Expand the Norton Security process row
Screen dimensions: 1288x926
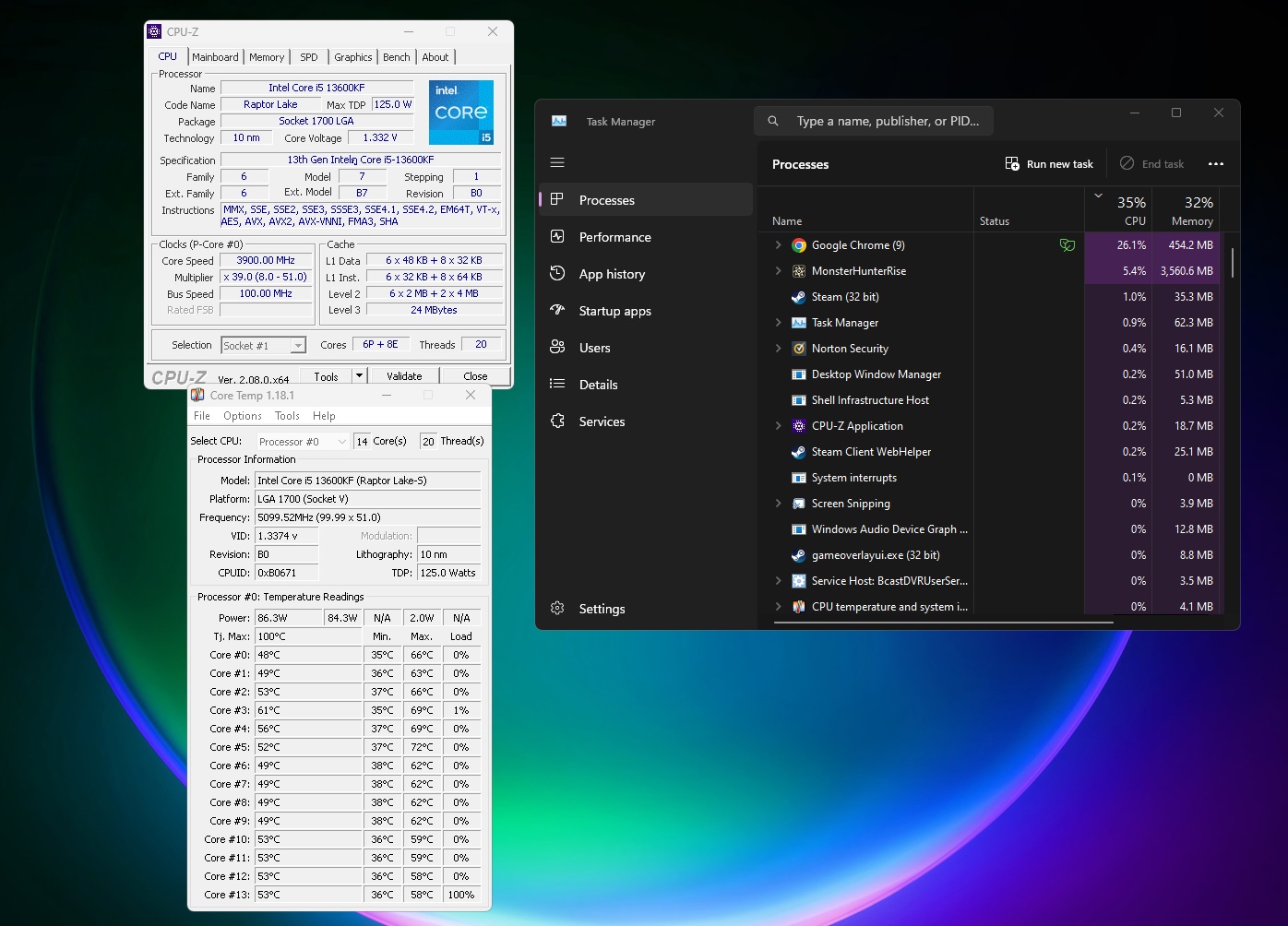point(778,349)
